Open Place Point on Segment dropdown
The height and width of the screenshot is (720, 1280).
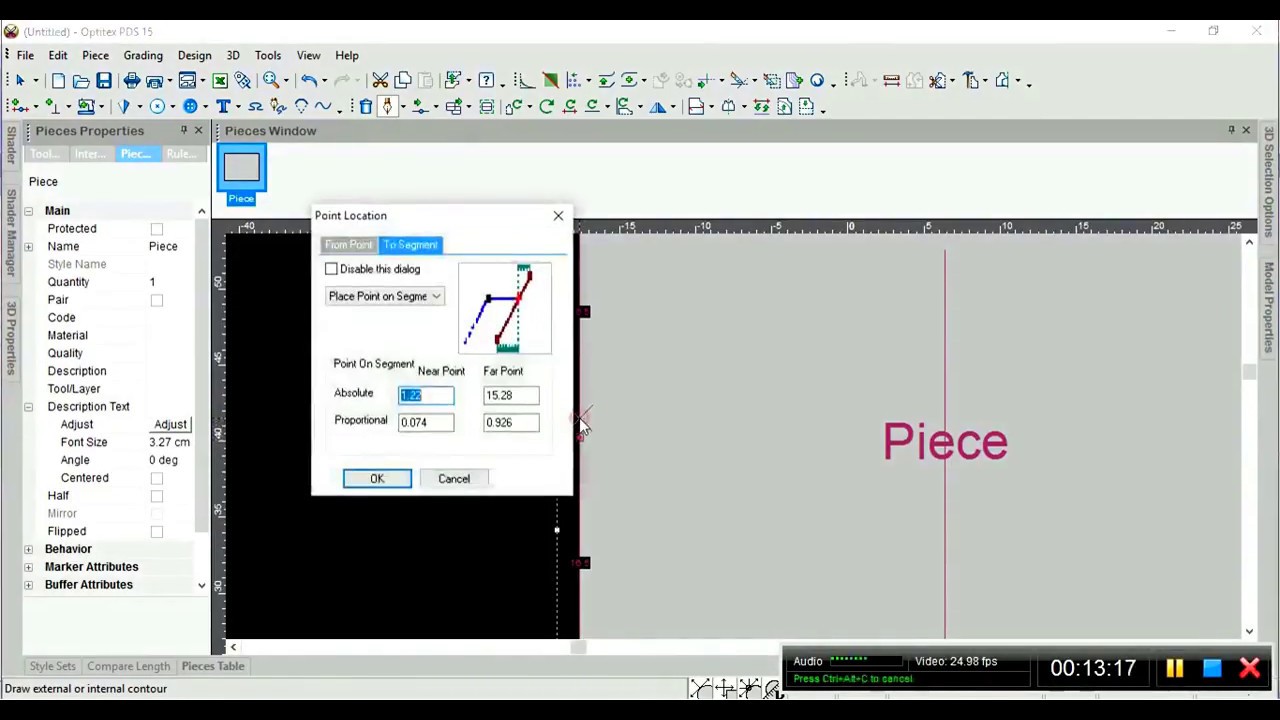click(x=385, y=296)
